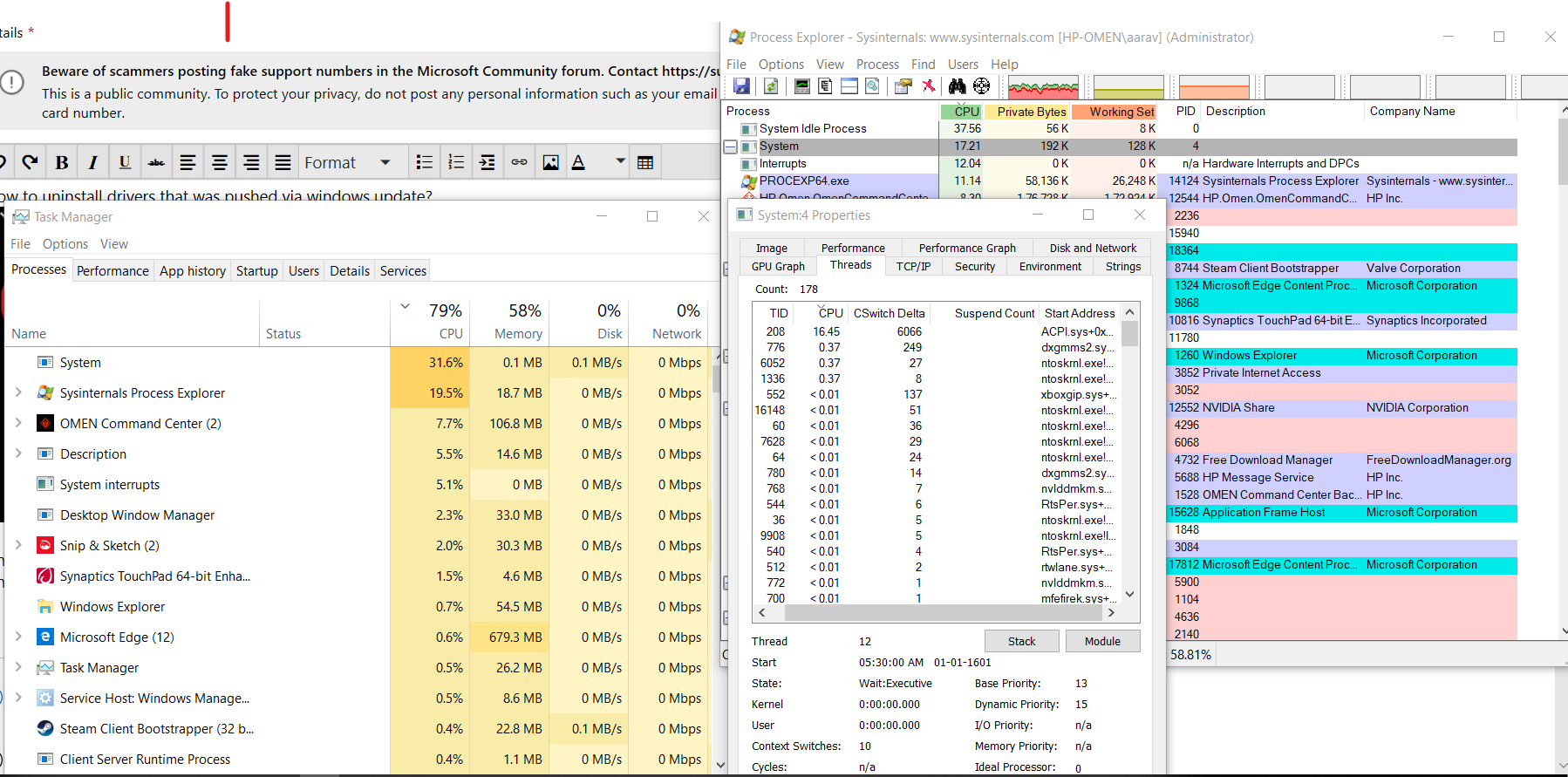Open the Format dropdown in forum editor
This screenshot has width=1568, height=777.
click(347, 162)
